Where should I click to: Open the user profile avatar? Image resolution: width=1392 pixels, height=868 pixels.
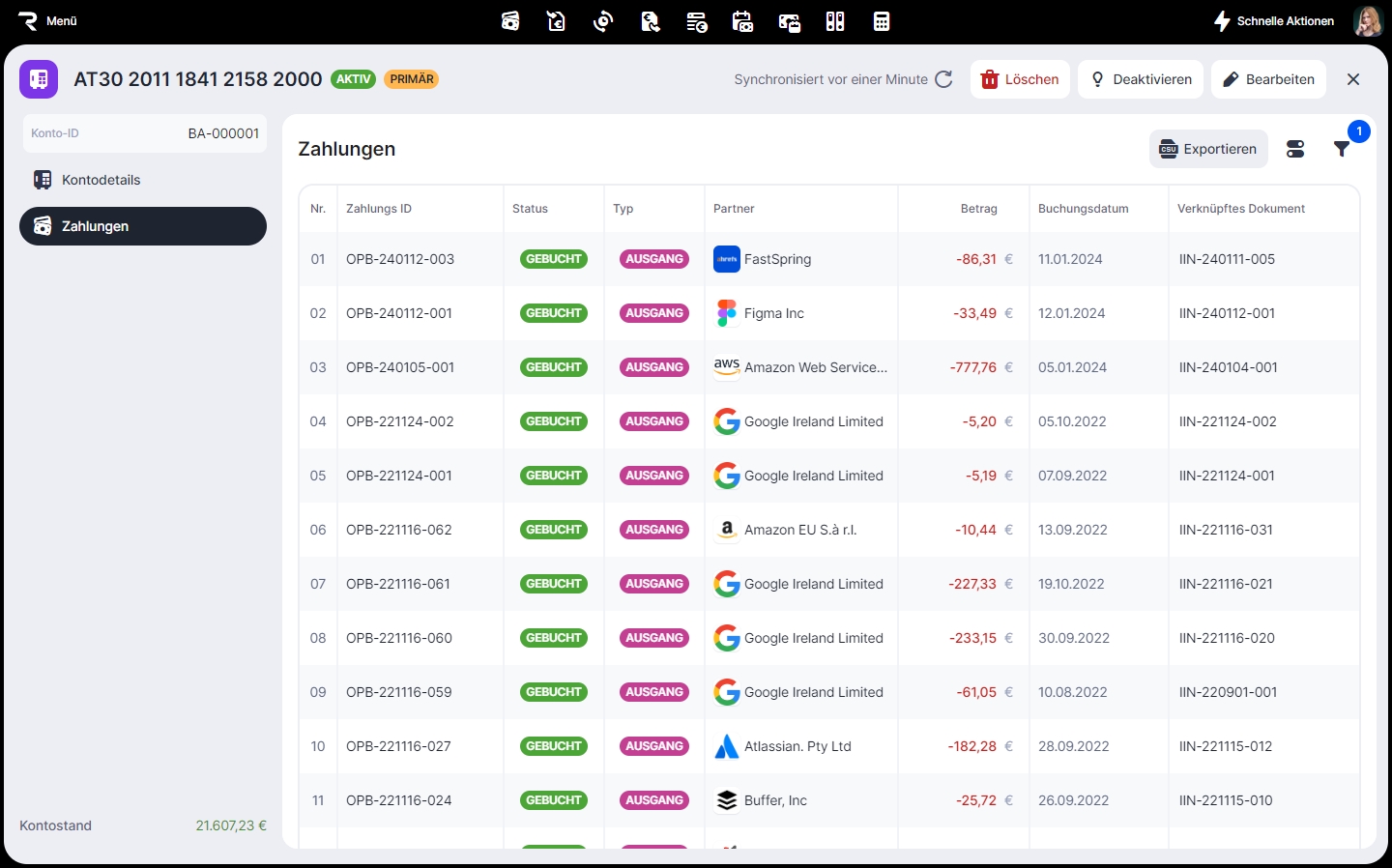1368,21
